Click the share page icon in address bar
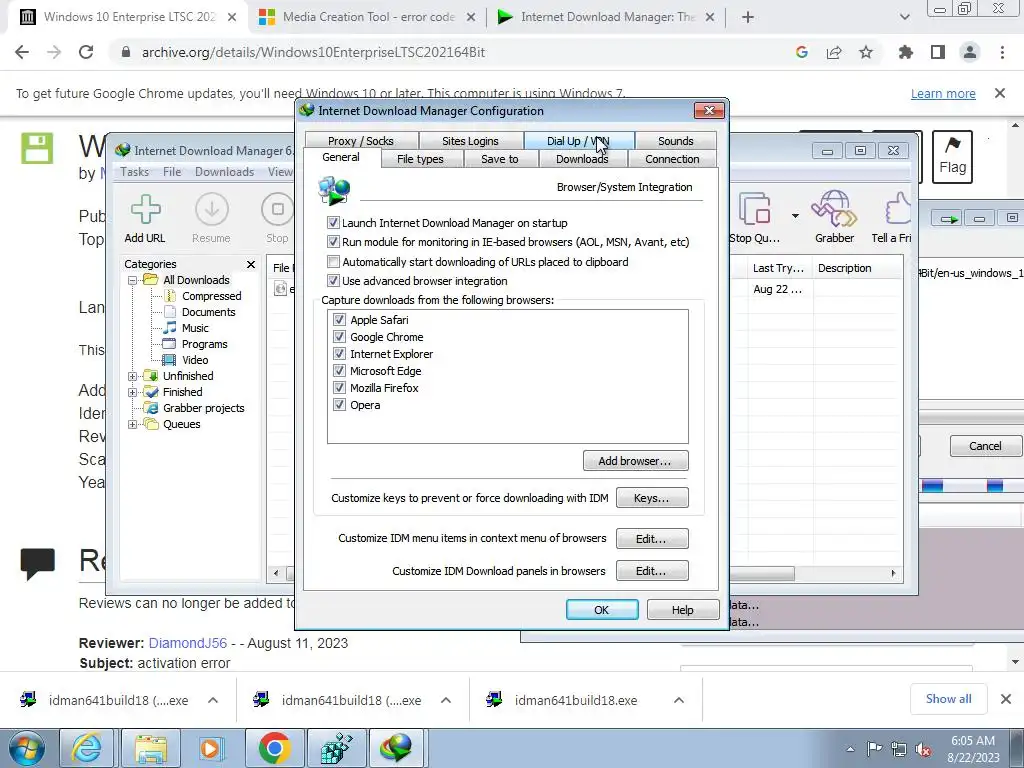The width and height of the screenshot is (1024, 768). click(834, 52)
